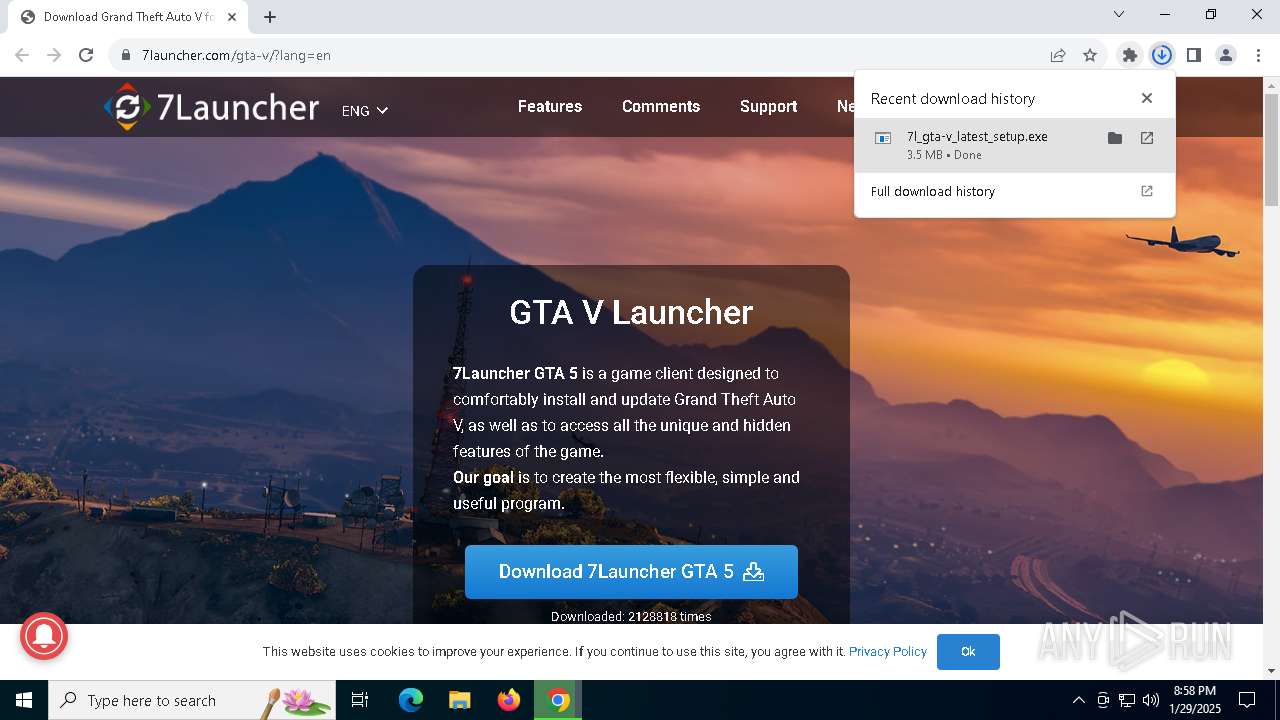Accept cookies with the Ok button

[x=968, y=652]
